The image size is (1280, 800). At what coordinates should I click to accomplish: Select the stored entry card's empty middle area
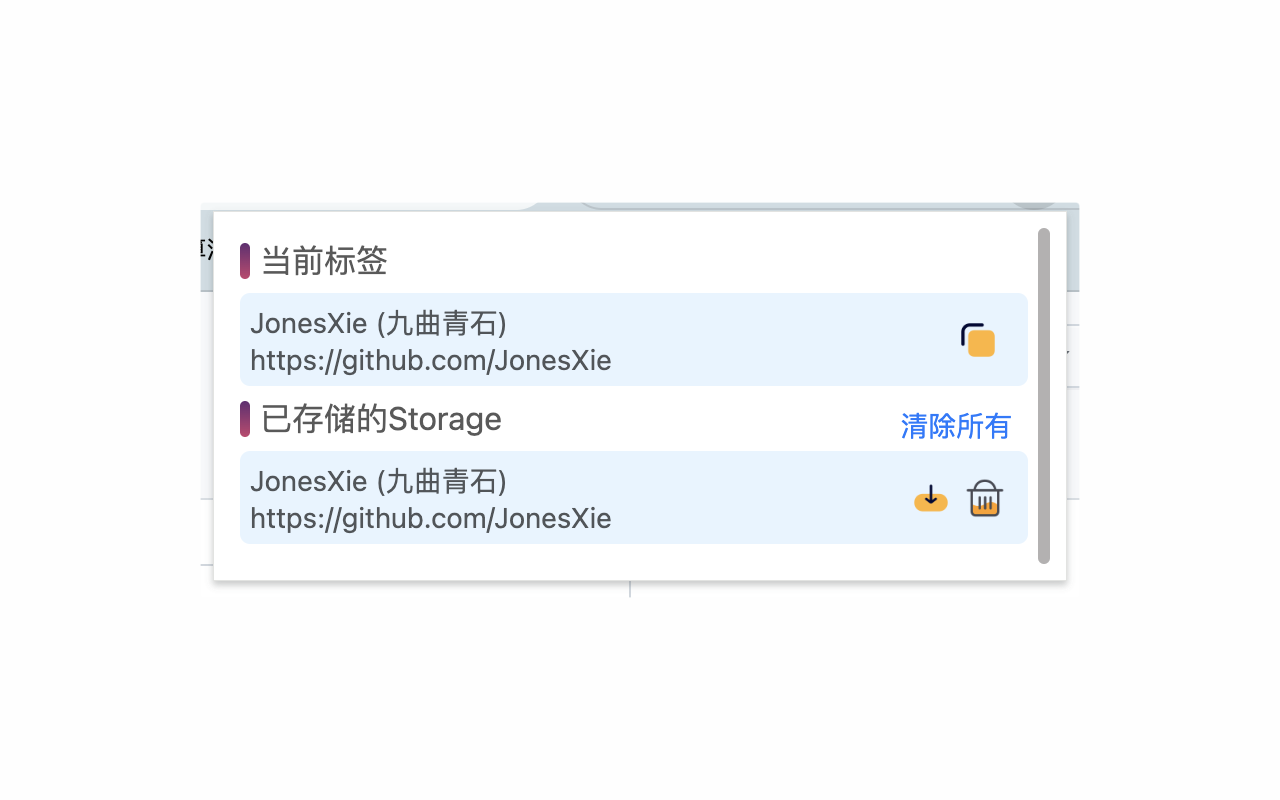(x=760, y=498)
